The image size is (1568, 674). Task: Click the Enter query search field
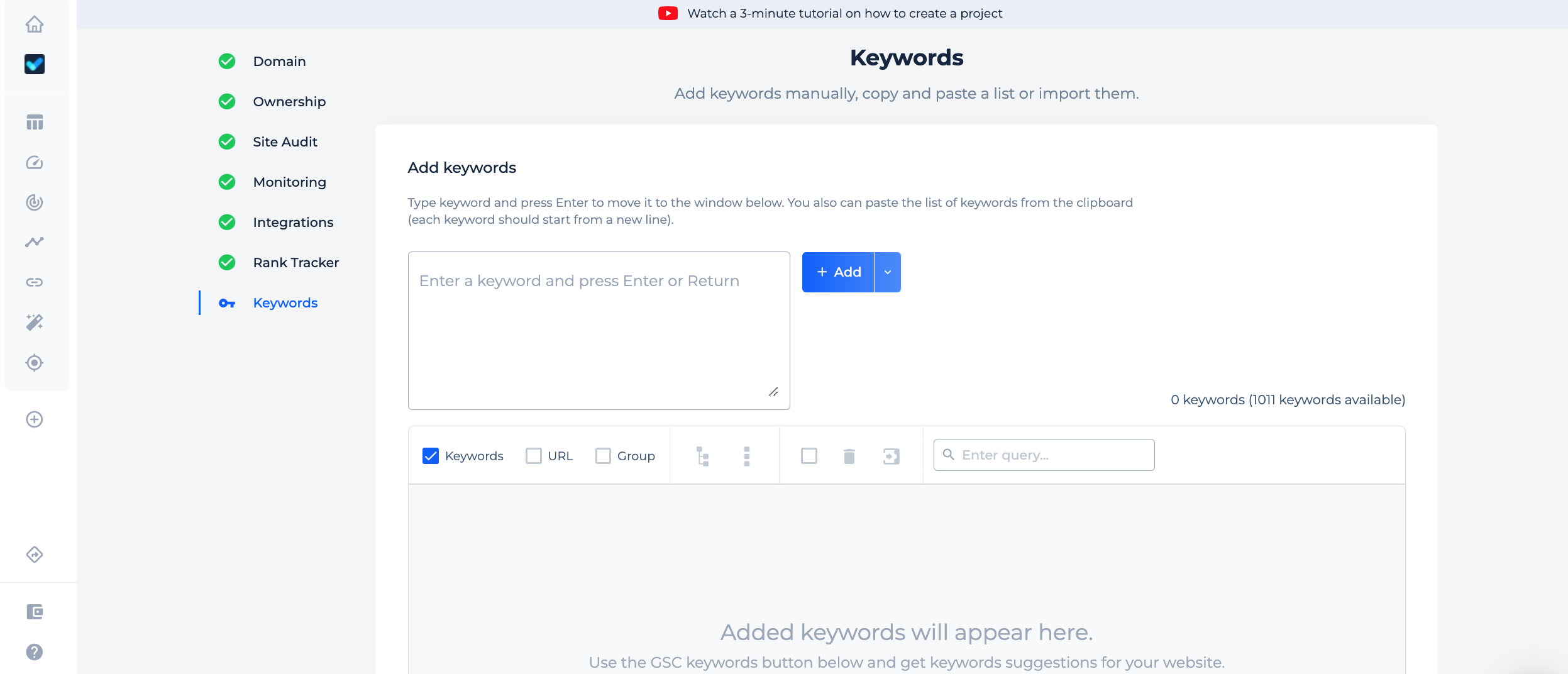click(x=1044, y=455)
